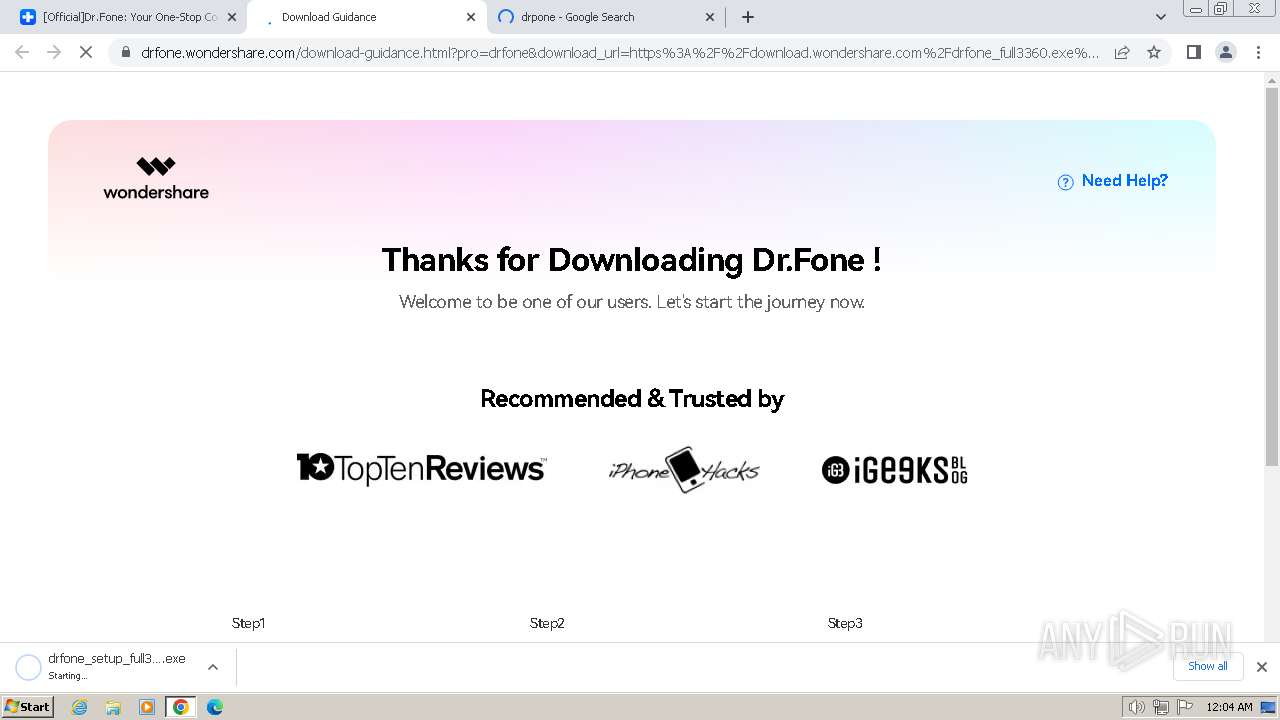Screen dimensions: 1280x720
Task: Close the downloads bar
Action: (1262, 667)
